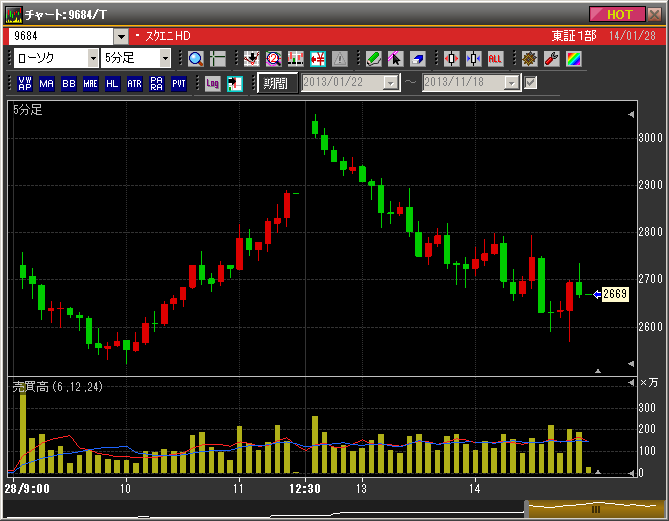Turn on the BB Bollinger Bands indicator

[x=68, y=83]
